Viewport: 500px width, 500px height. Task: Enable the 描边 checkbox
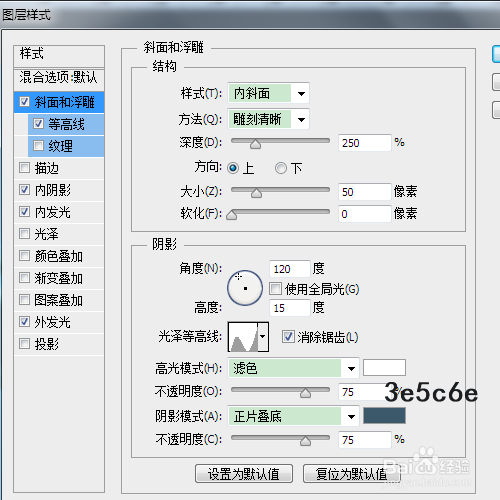tap(24, 168)
